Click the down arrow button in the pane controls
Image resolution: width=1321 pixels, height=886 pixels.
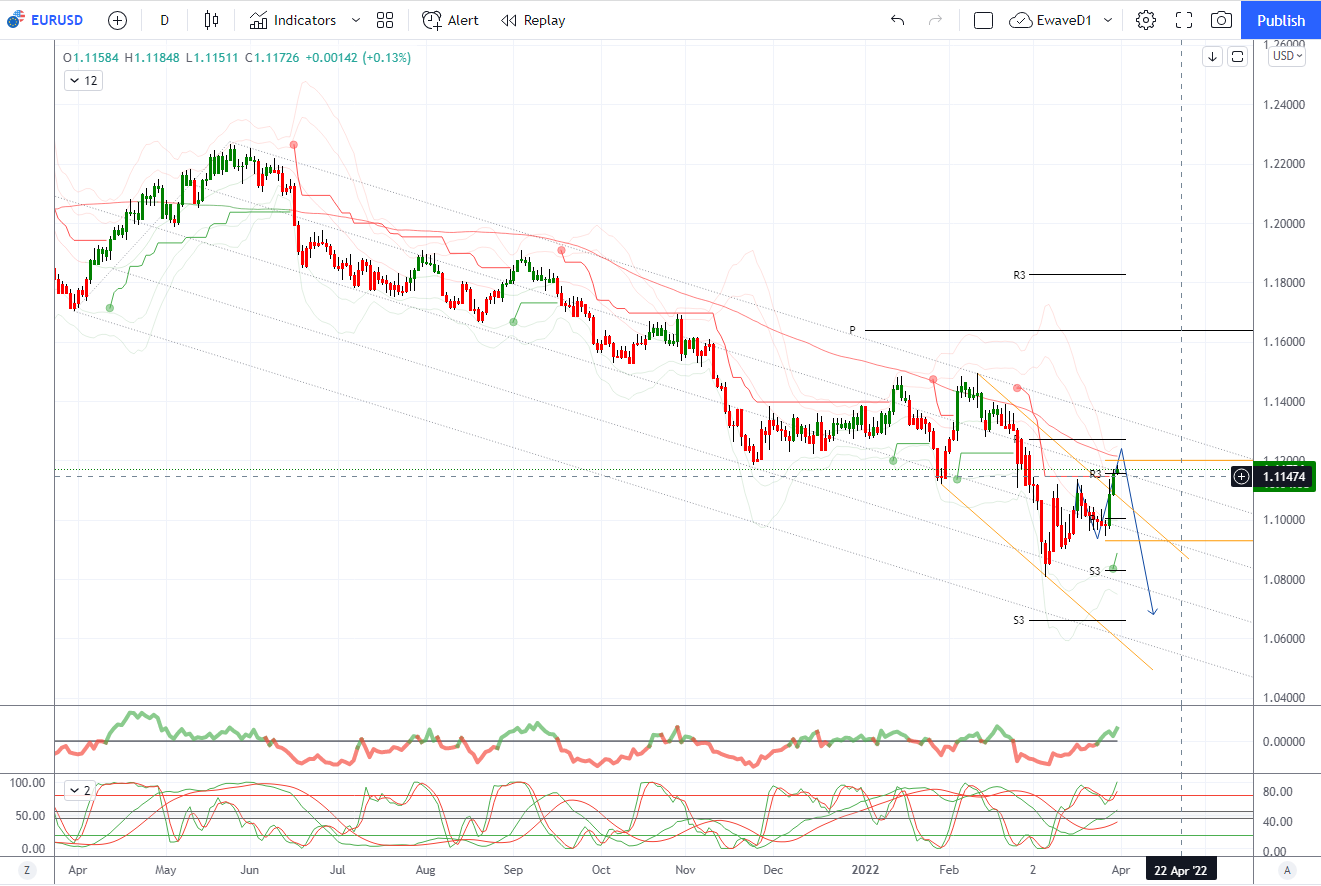1212,56
